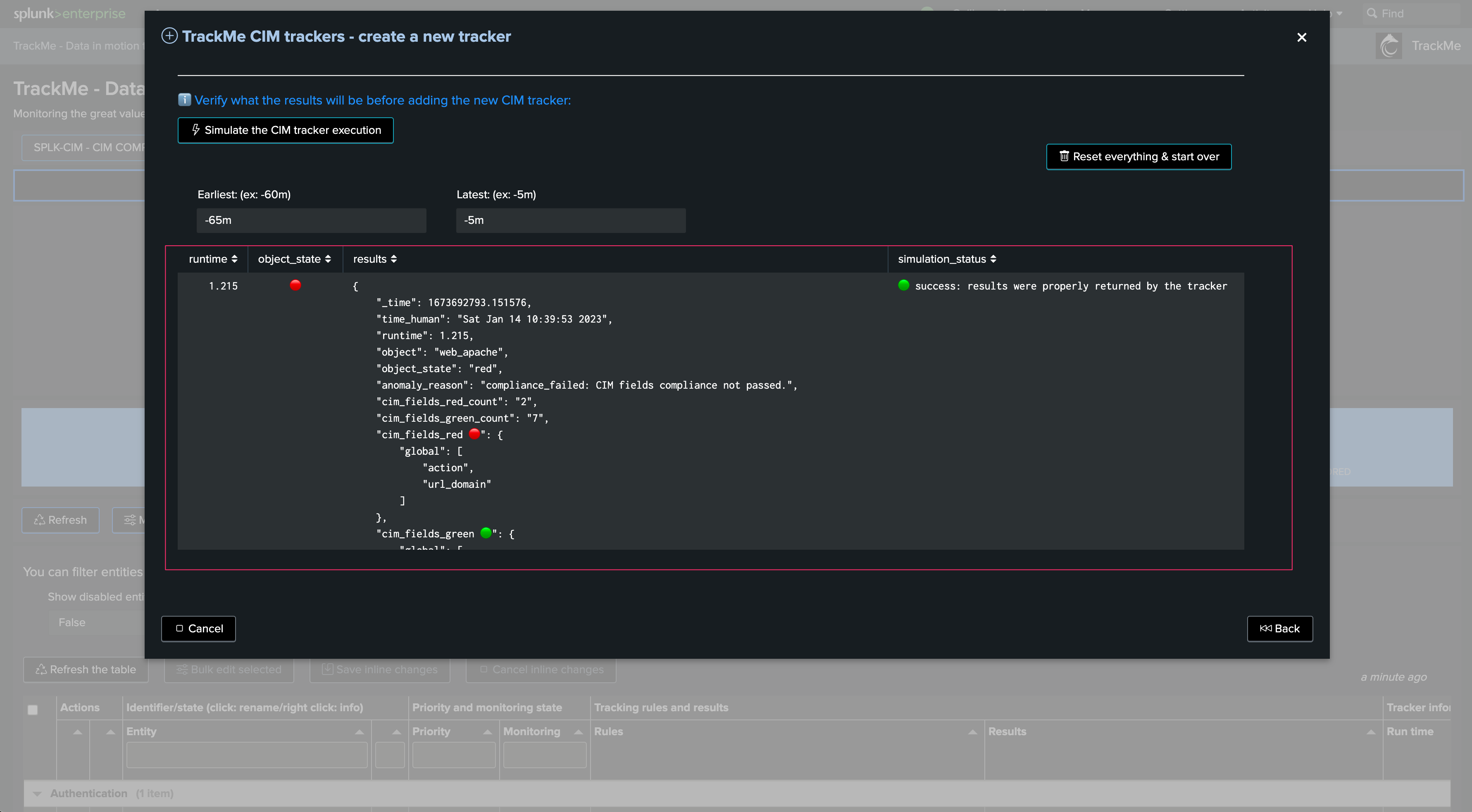Screen dimensions: 1472x812
Task: Toggle the select-all checkbox in table header
Action: (x=33, y=710)
